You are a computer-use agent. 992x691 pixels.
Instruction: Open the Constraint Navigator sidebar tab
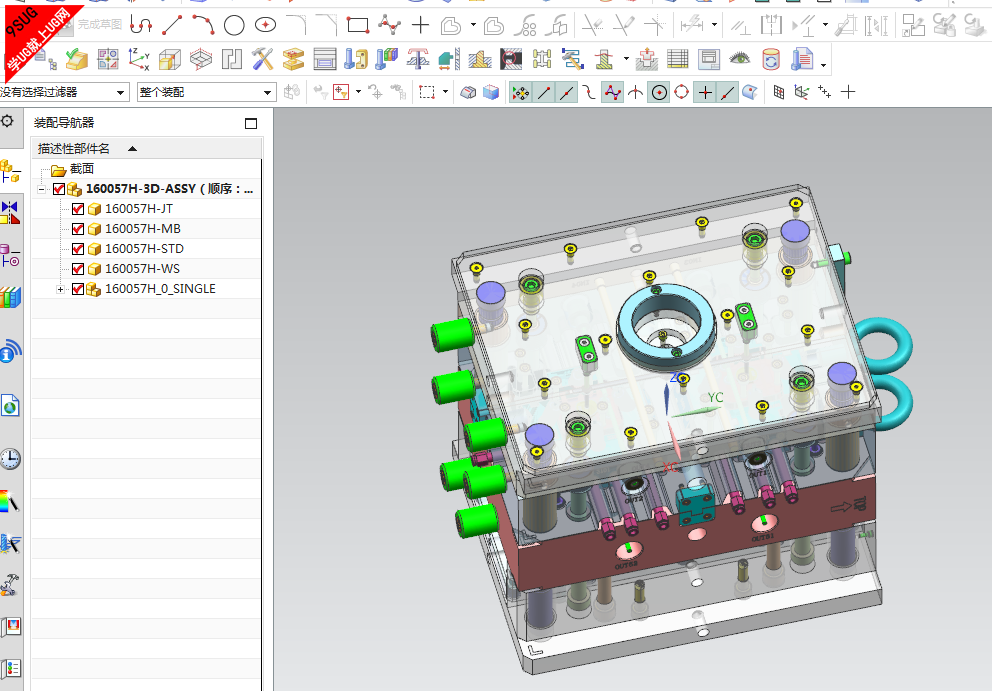click(10, 213)
